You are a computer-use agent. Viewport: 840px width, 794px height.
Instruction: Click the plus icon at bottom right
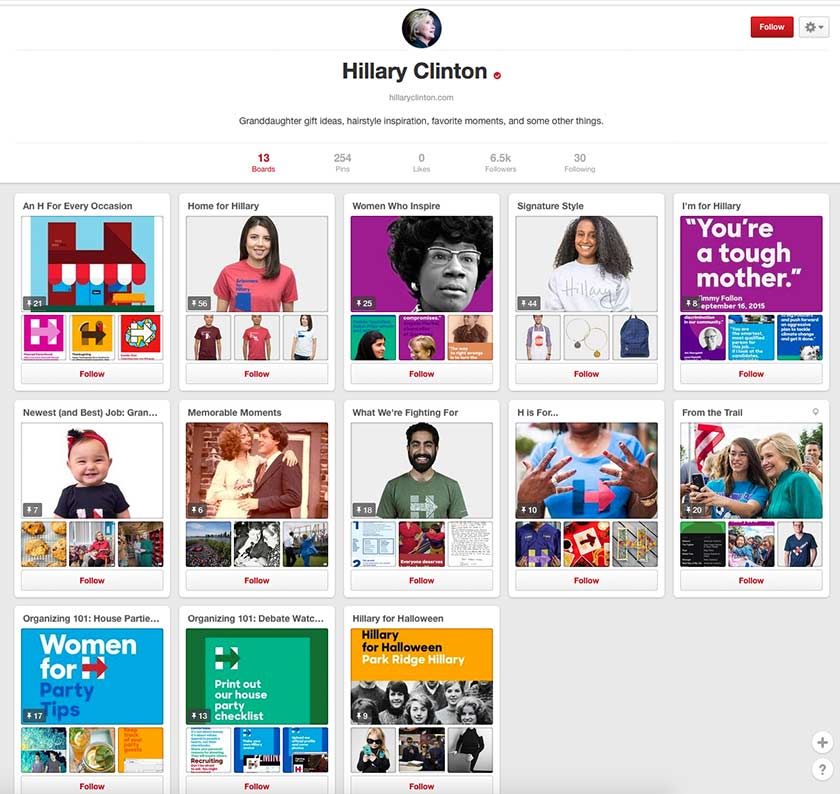pyautogui.click(x=822, y=742)
